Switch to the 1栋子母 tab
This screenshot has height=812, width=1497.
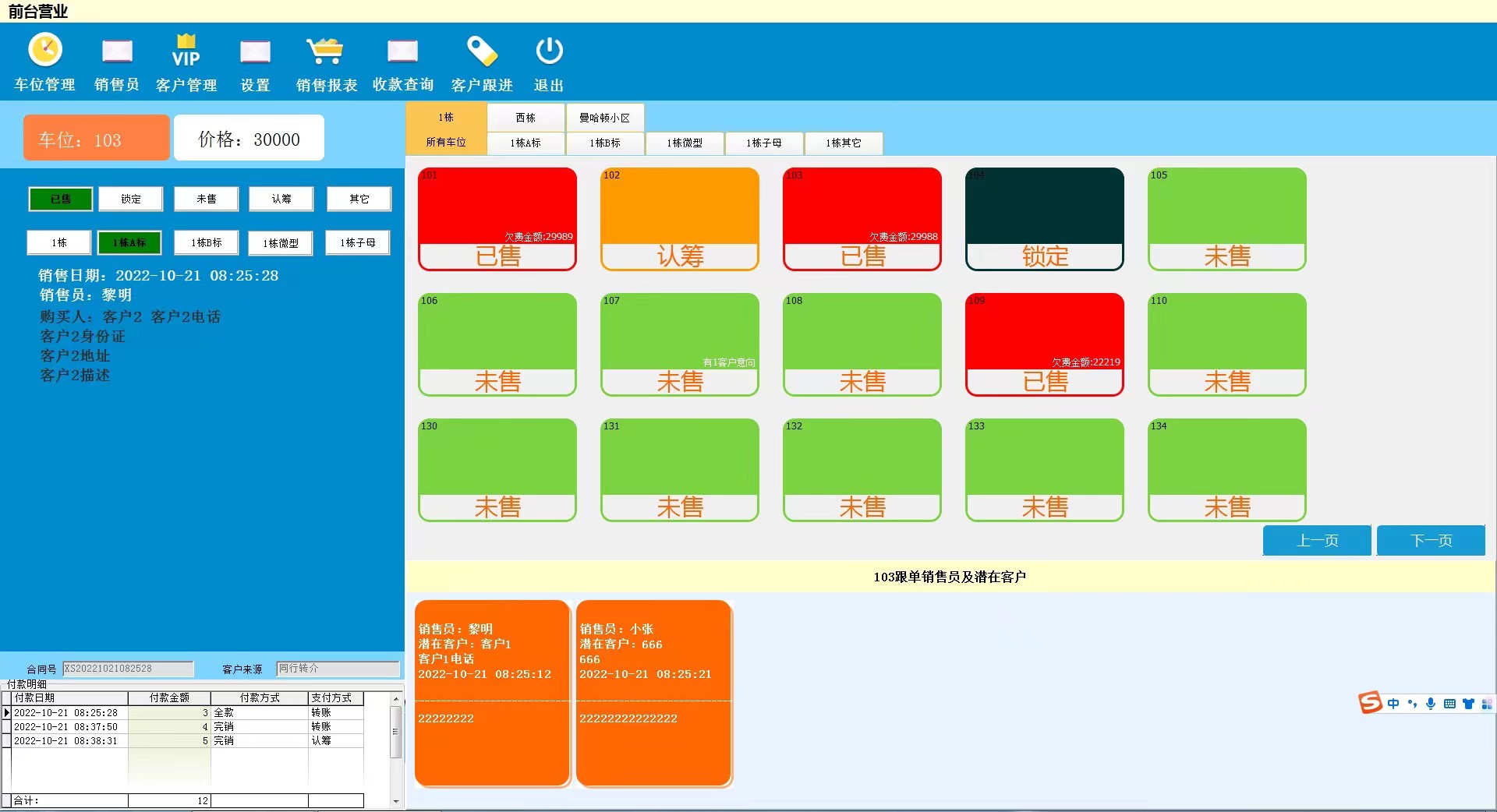pos(763,143)
